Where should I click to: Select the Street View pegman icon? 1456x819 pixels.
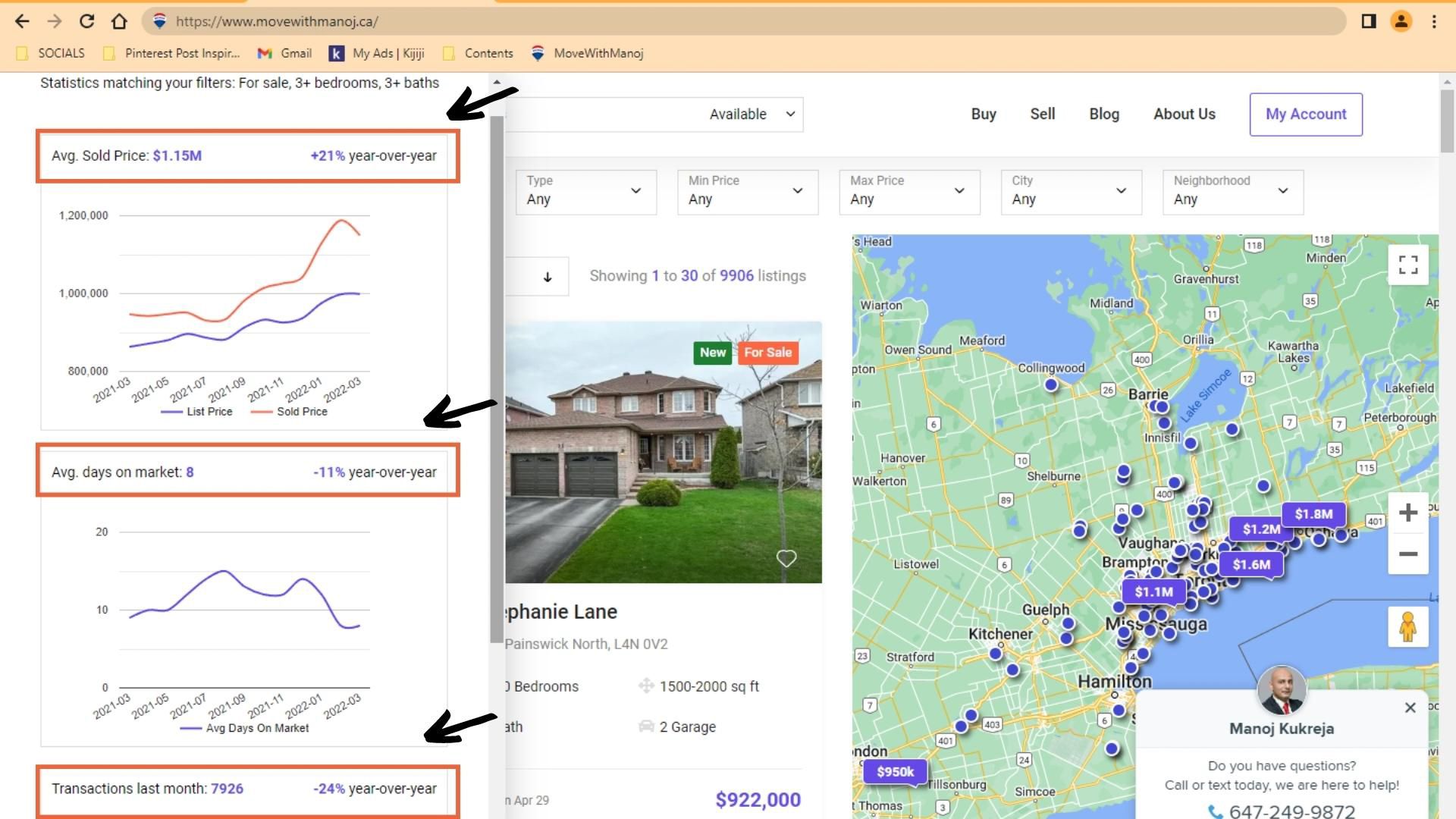coord(1408,627)
